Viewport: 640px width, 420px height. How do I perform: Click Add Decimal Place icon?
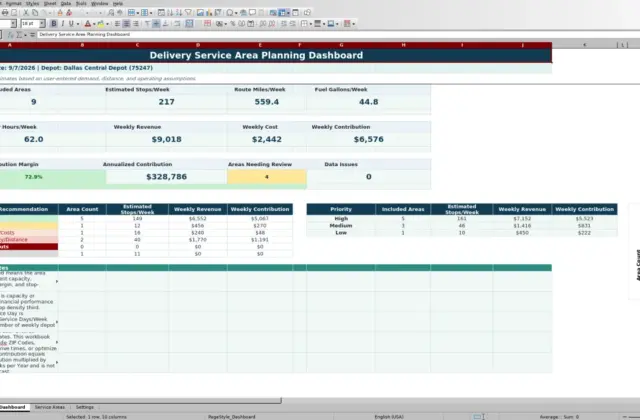[262, 24]
